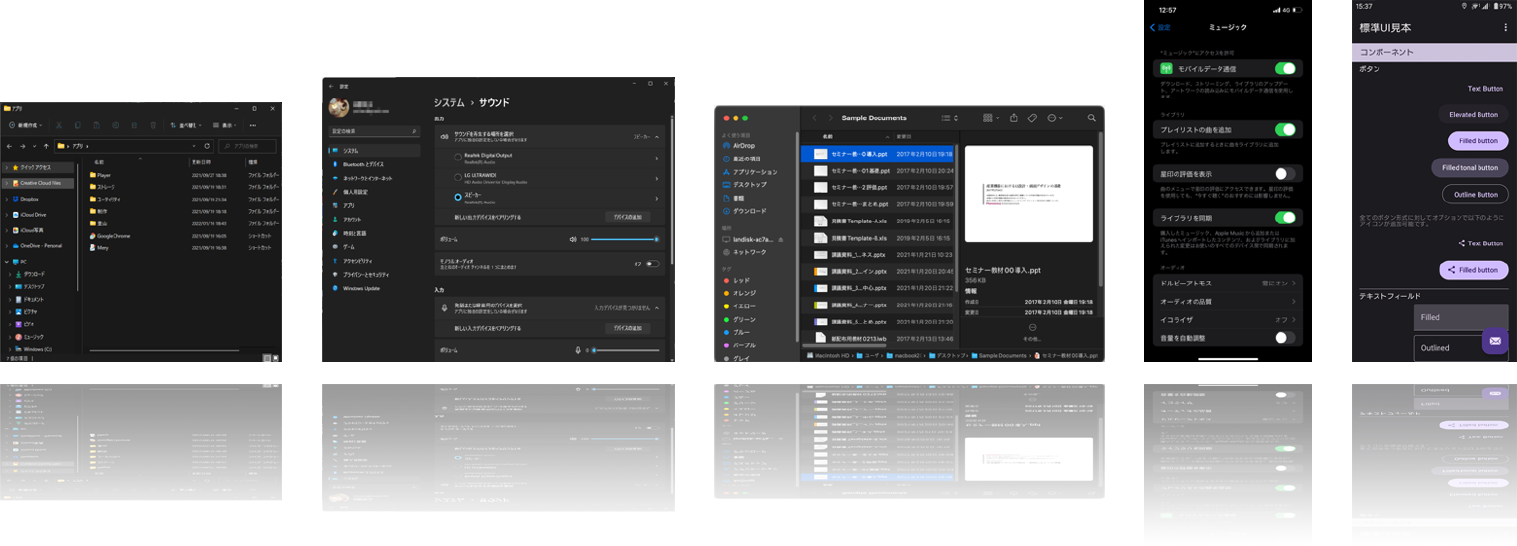
Task: Click the cut scissors icon in Explorer toolbar
Action: 59,125
